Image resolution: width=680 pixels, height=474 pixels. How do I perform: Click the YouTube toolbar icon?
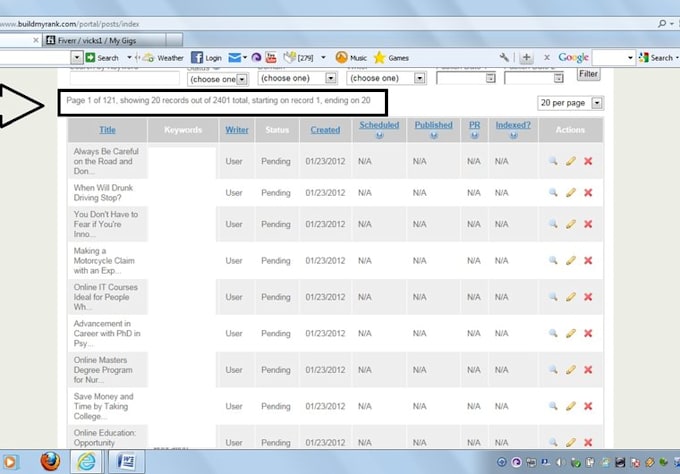coord(271,57)
